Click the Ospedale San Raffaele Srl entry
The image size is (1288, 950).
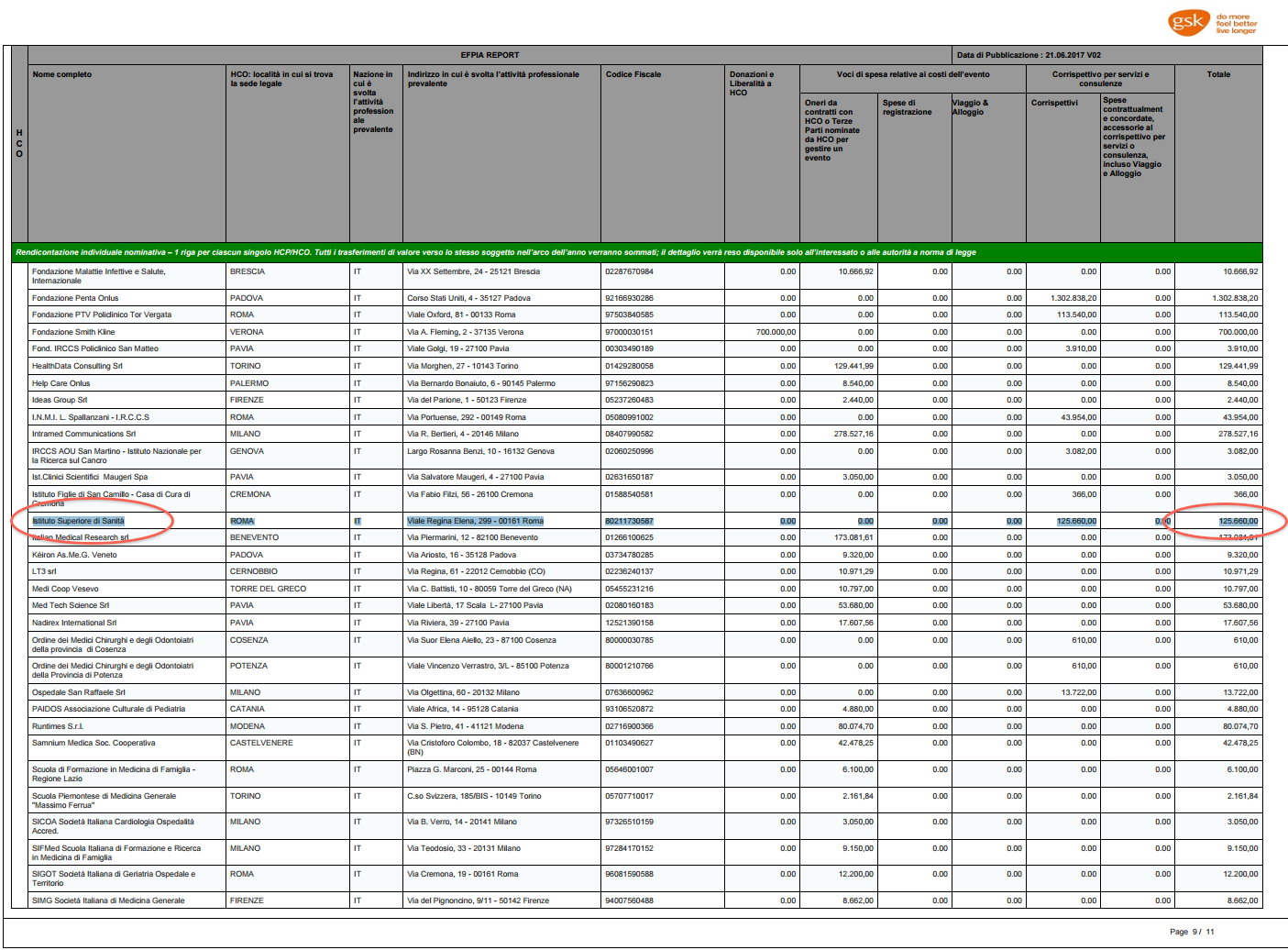[79, 692]
